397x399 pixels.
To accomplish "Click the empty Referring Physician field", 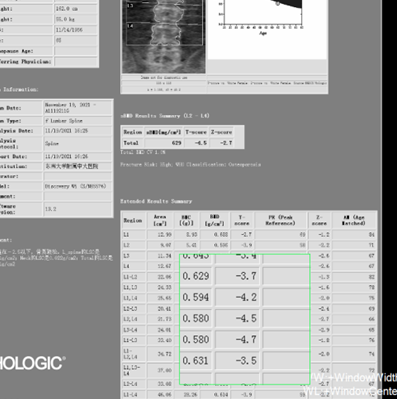I will (x=76, y=62).
